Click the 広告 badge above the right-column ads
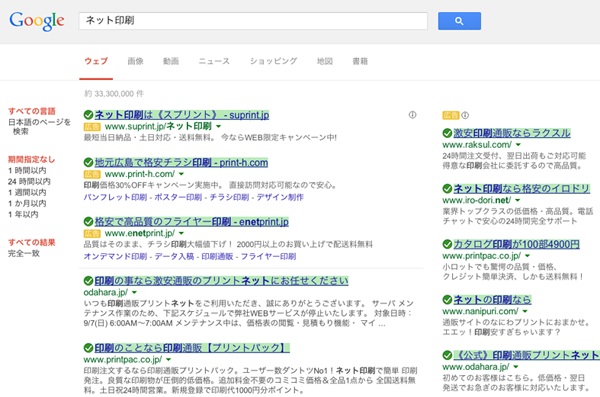 pos(451,115)
